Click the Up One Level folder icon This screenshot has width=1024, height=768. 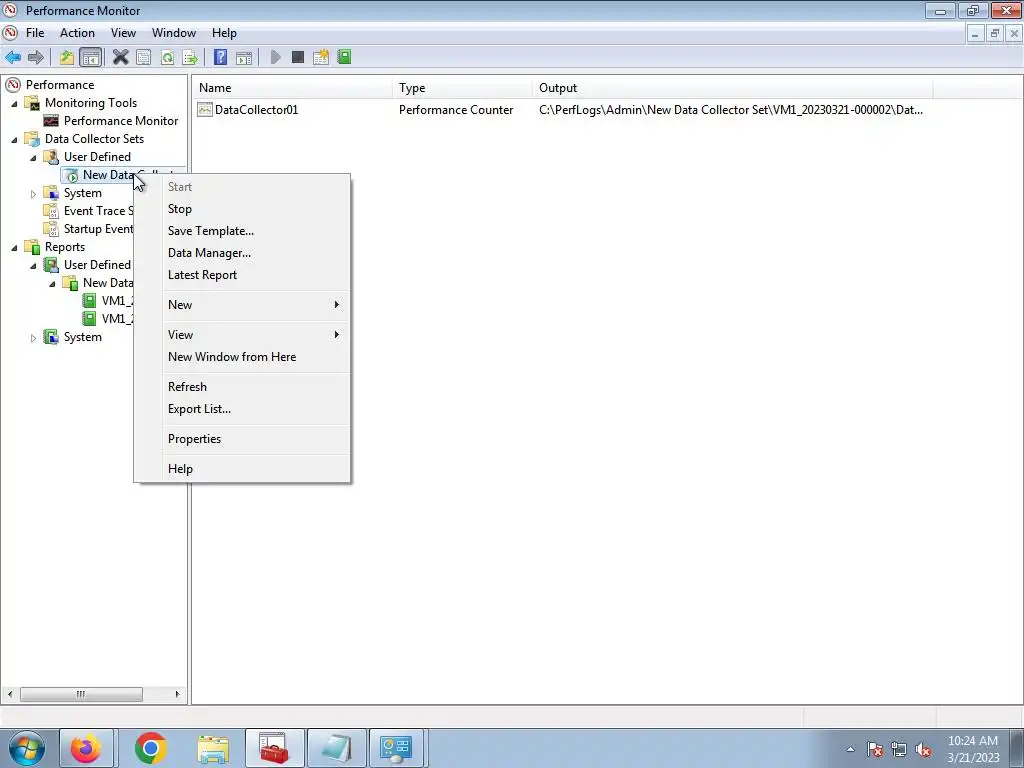coord(67,57)
